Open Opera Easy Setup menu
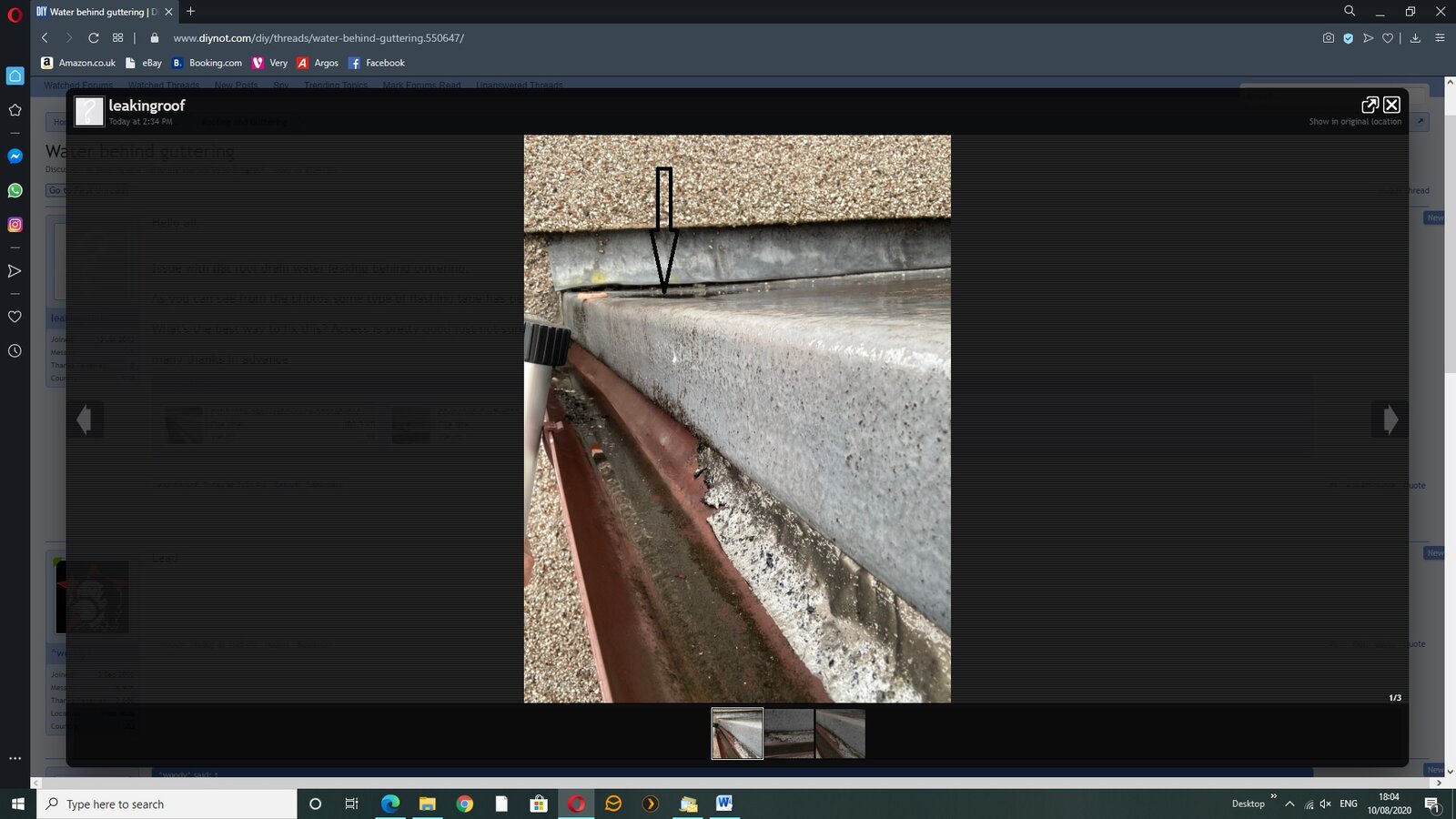 1440,38
